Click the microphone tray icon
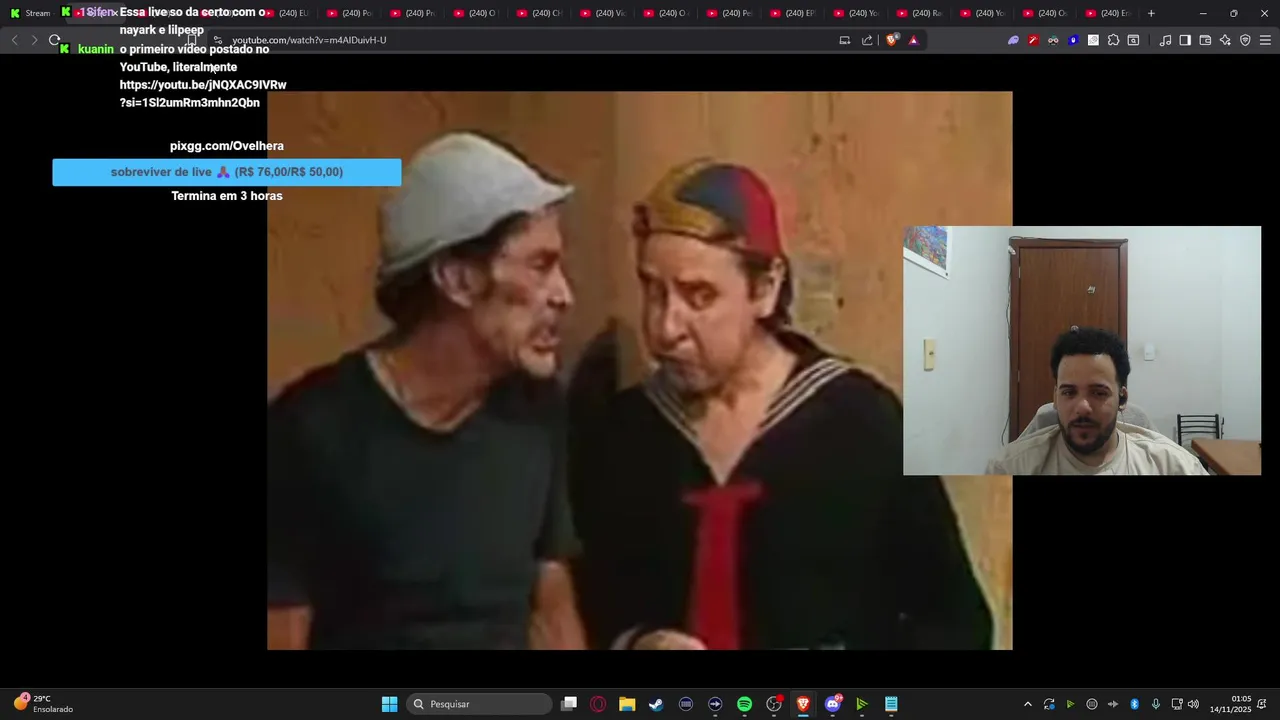Viewport: 1280px width, 720px height. coord(1156,704)
